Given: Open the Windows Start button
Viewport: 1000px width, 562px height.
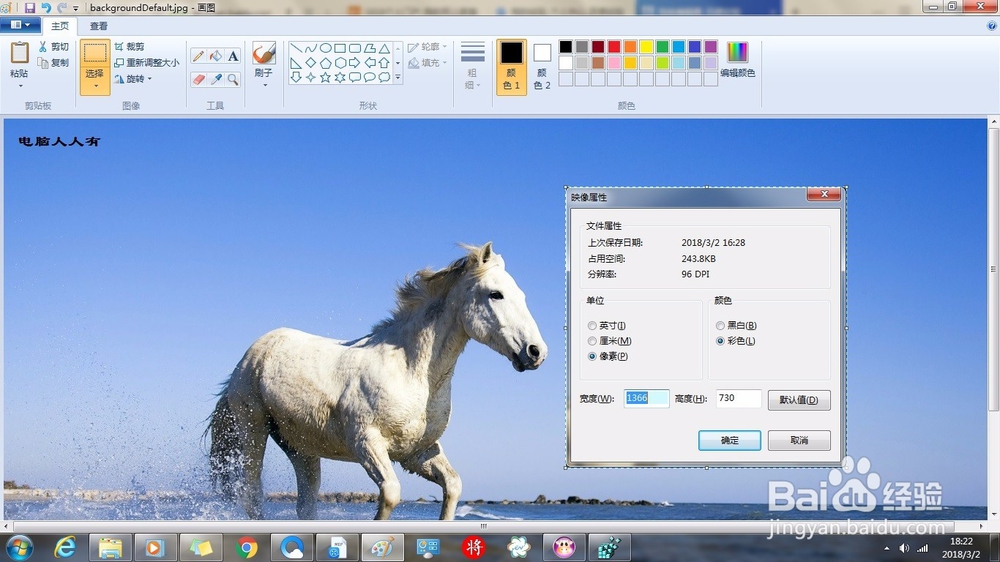Looking at the screenshot, I should [18, 547].
